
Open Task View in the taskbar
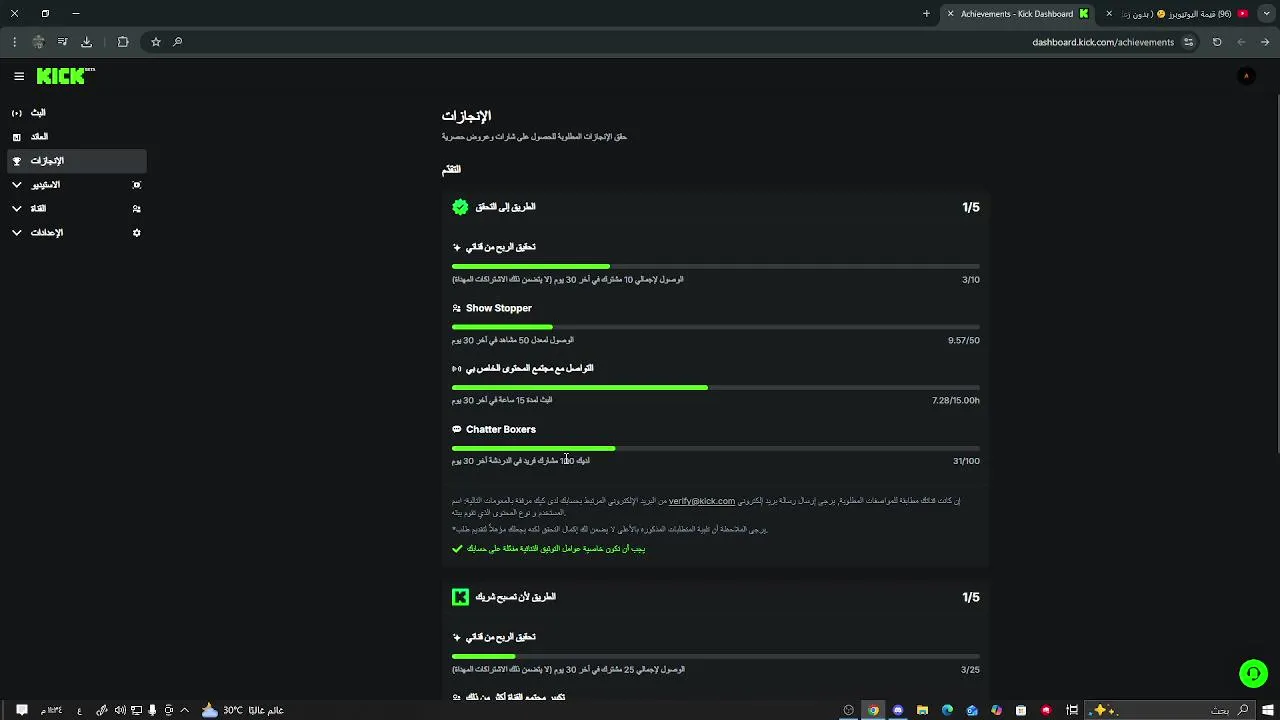pyautogui.click(x=1072, y=710)
